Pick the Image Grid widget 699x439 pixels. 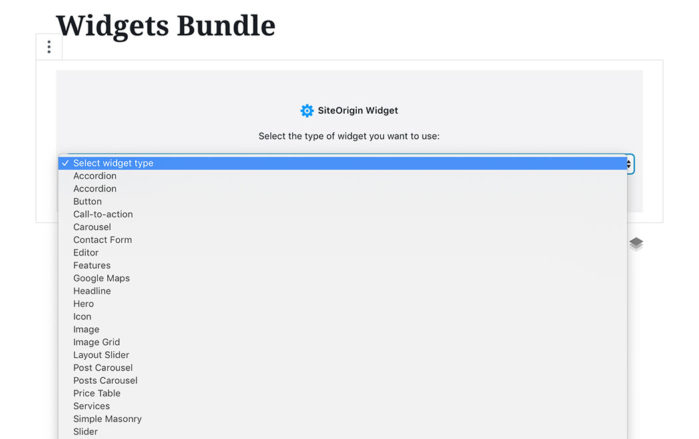pos(96,342)
